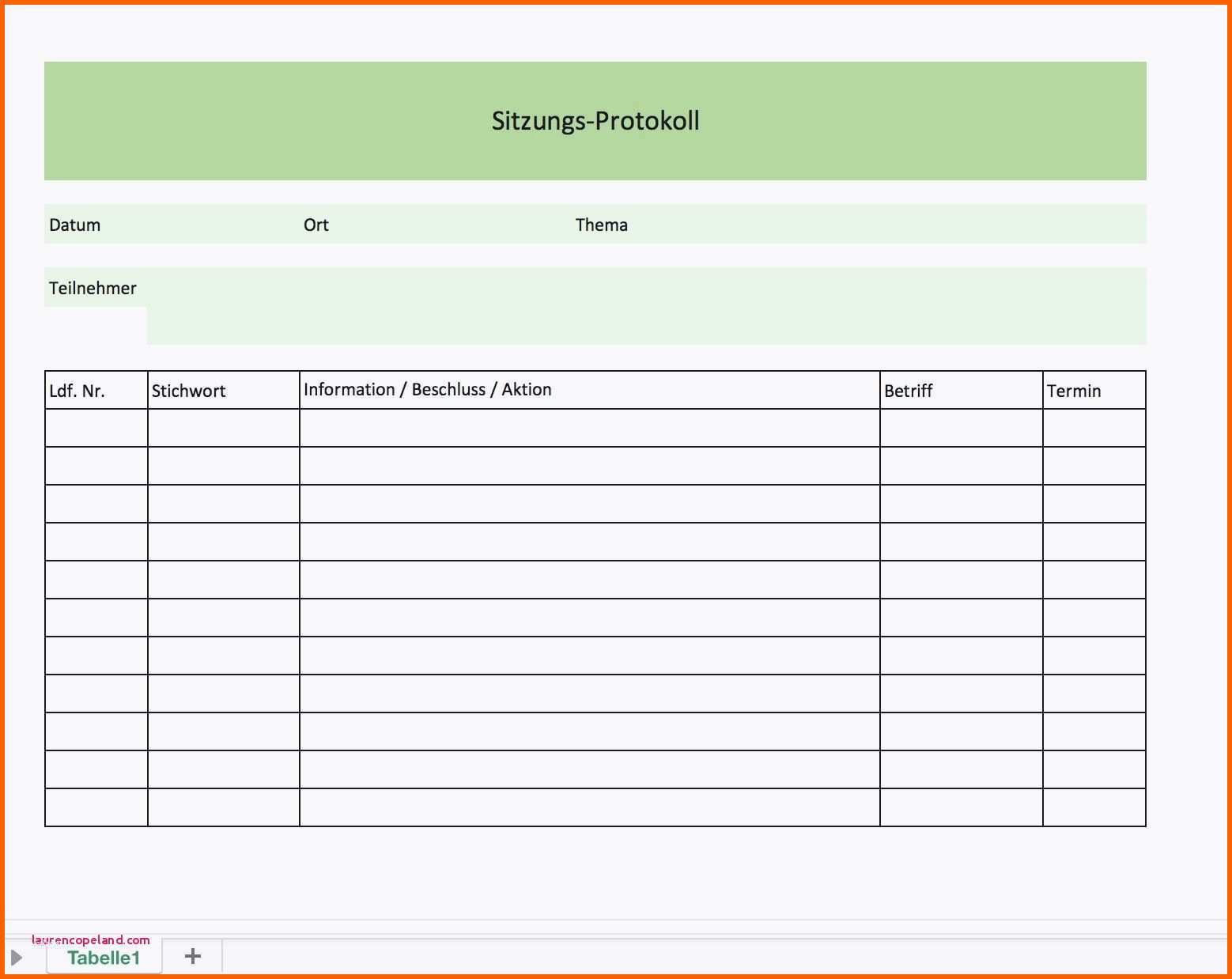The image size is (1232, 979).
Task: Click the laurencopeland.com watermark text
Action: [91, 939]
